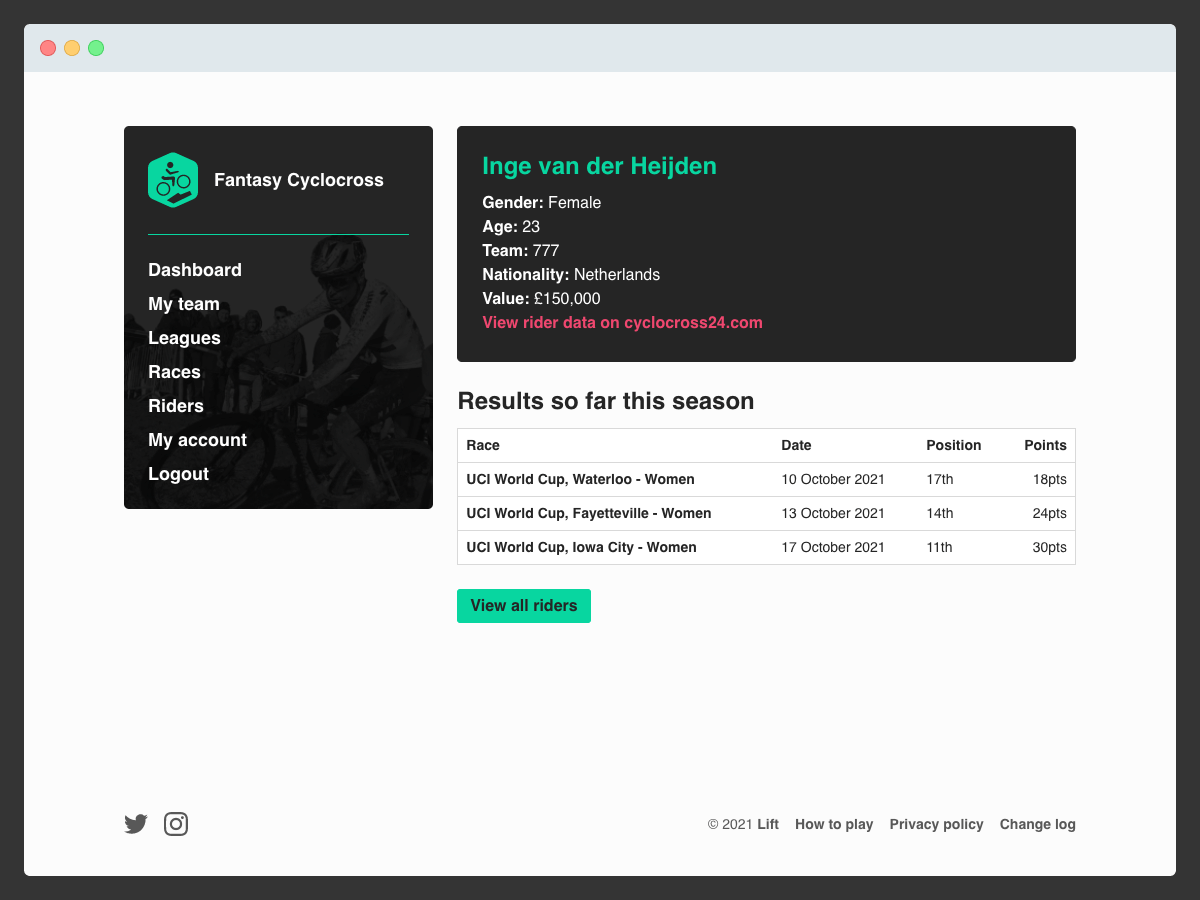Click the yellow minimize window button
Screen dimensions: 1200x900
click(x=72, y=48)
